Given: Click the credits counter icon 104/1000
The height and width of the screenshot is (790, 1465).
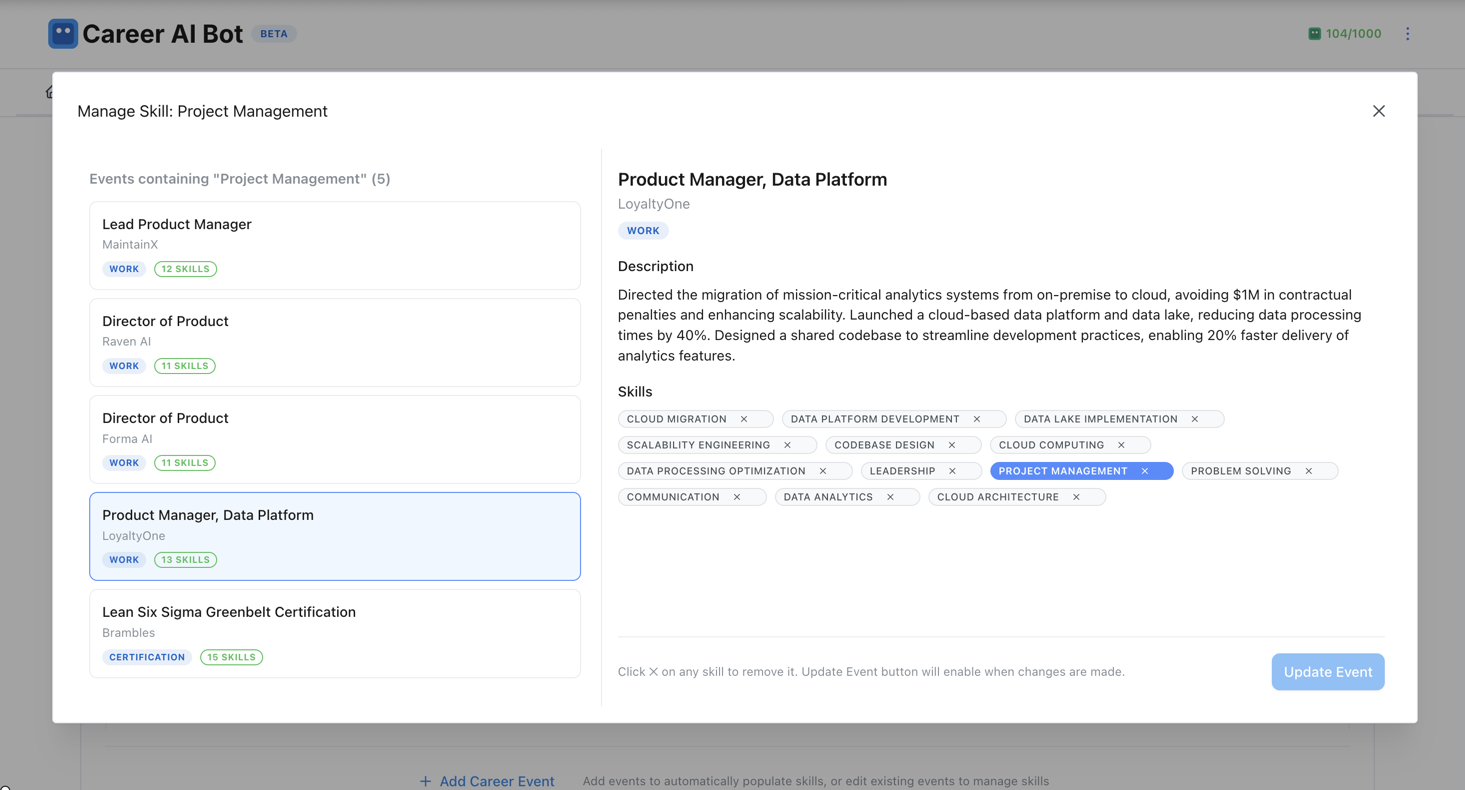Looking at the screenshot, I should 1315,34.
